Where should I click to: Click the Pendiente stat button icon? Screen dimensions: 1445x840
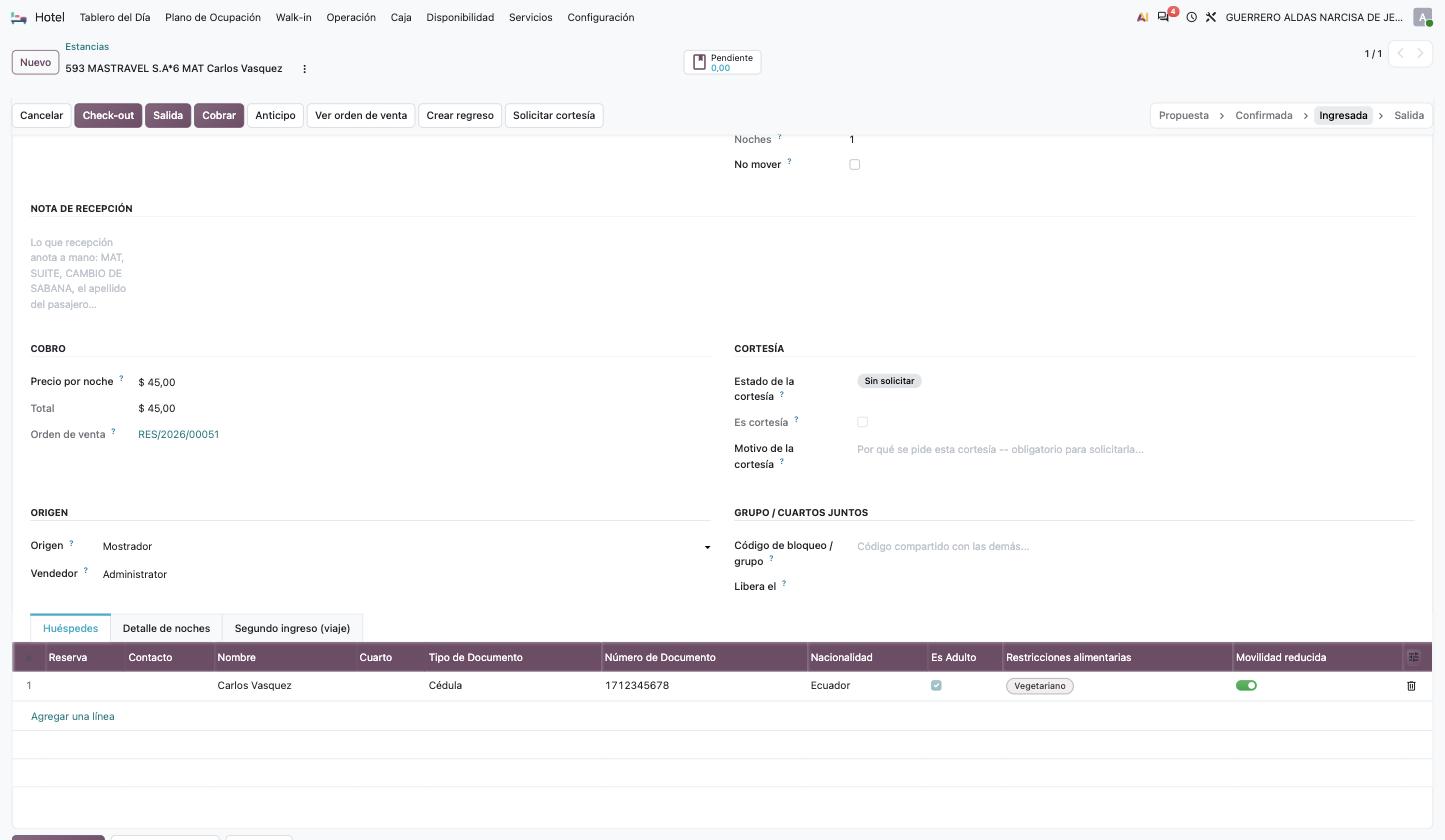coord(699,62)
